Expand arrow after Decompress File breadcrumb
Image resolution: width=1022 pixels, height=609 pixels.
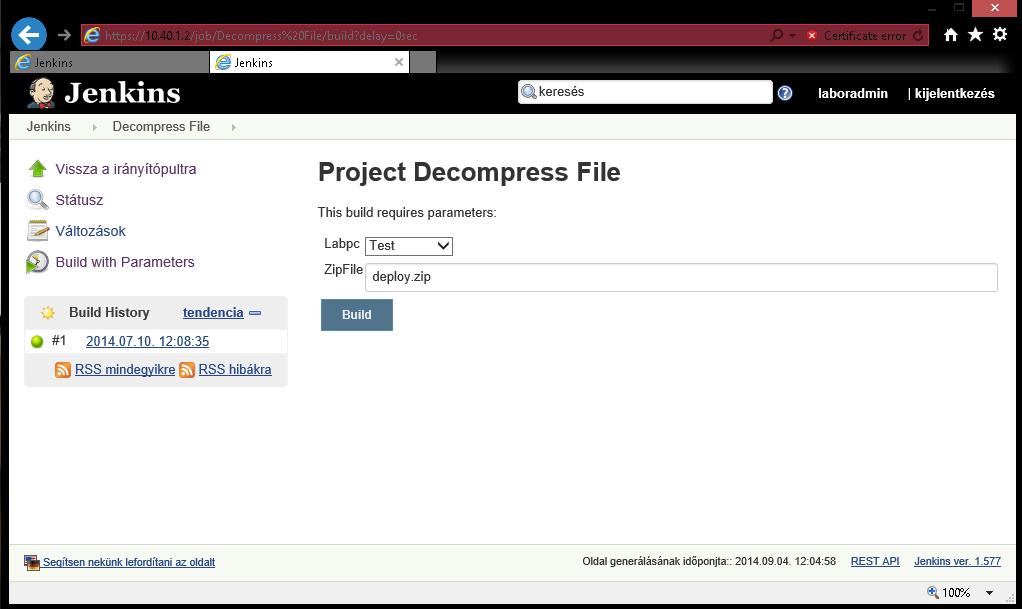click(233, 127)
